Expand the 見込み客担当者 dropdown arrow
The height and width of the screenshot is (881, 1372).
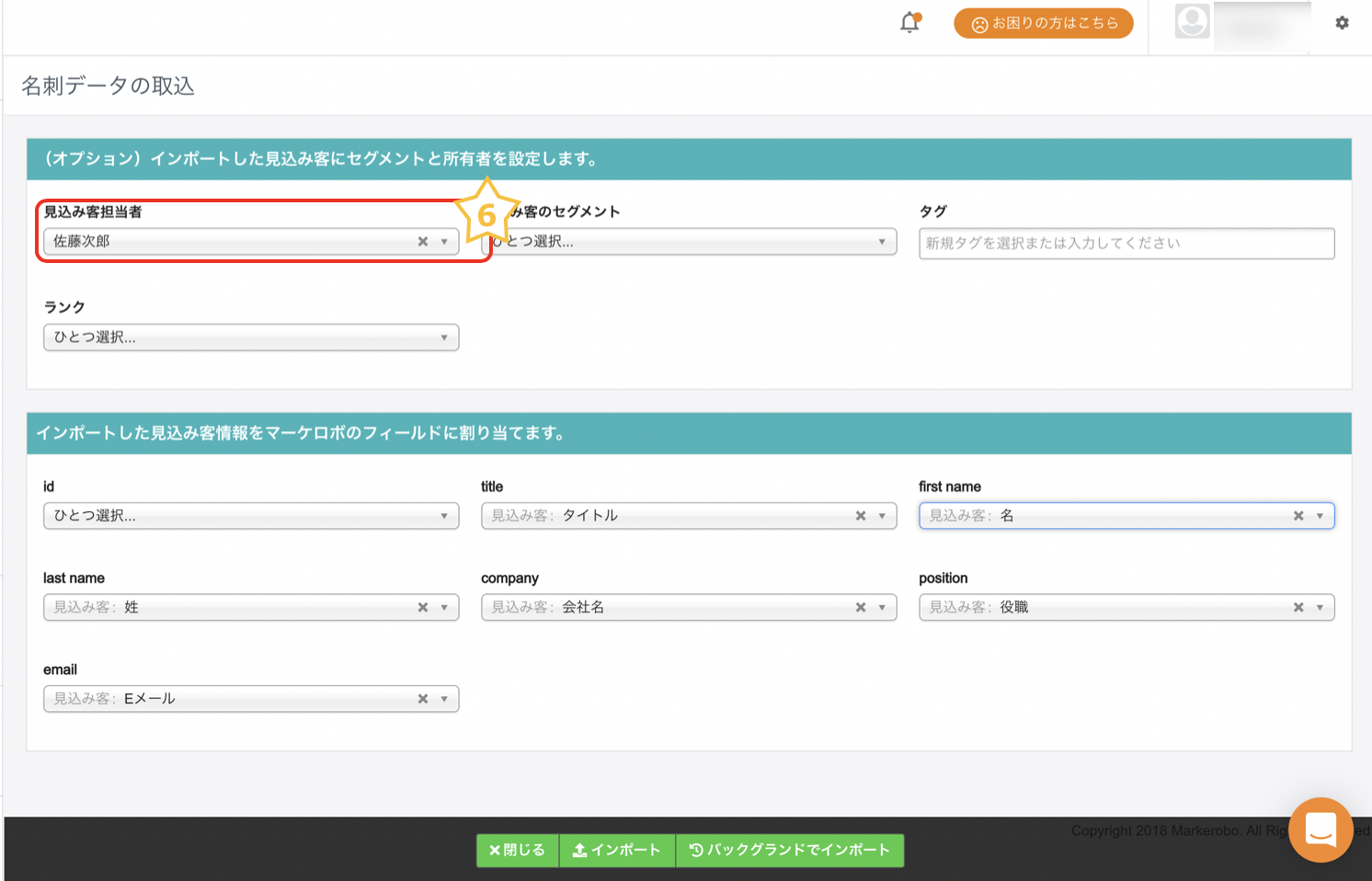click(x=444, y=242)
